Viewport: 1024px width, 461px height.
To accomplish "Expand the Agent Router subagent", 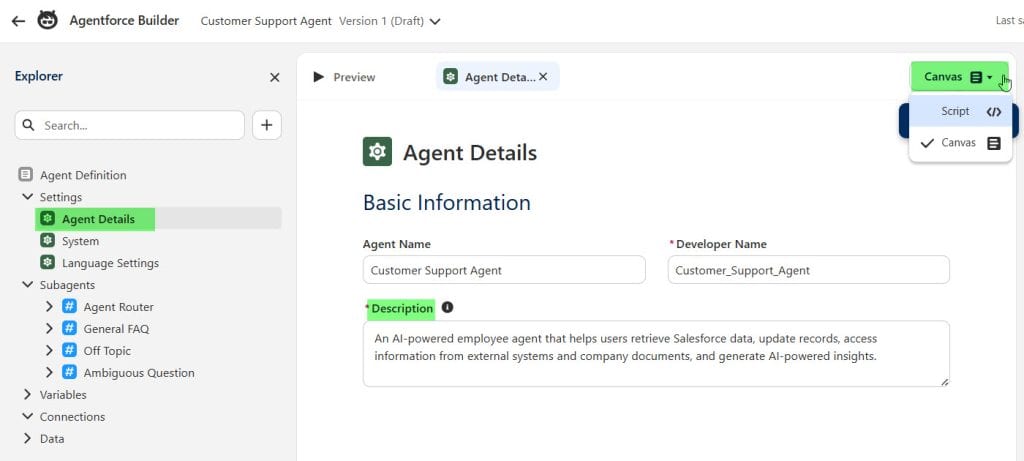I will 49,306.
